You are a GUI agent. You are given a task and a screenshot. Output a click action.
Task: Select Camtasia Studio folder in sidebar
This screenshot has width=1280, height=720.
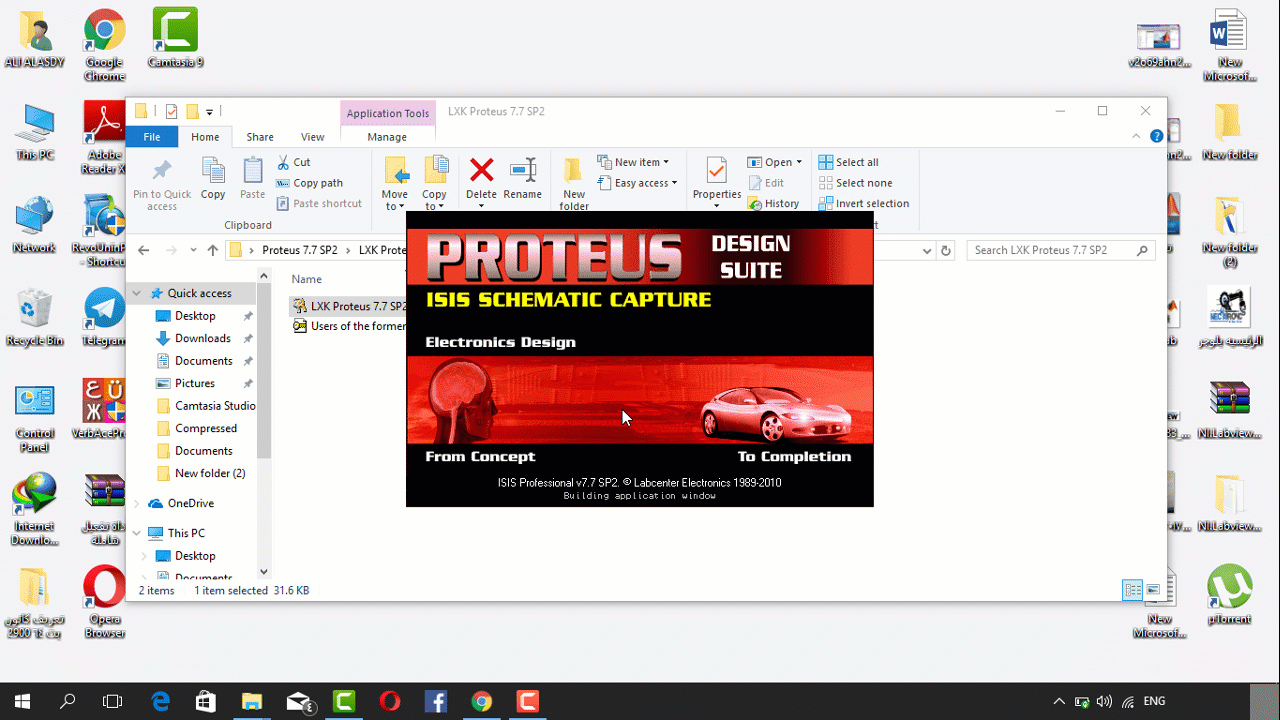[206, 406]
